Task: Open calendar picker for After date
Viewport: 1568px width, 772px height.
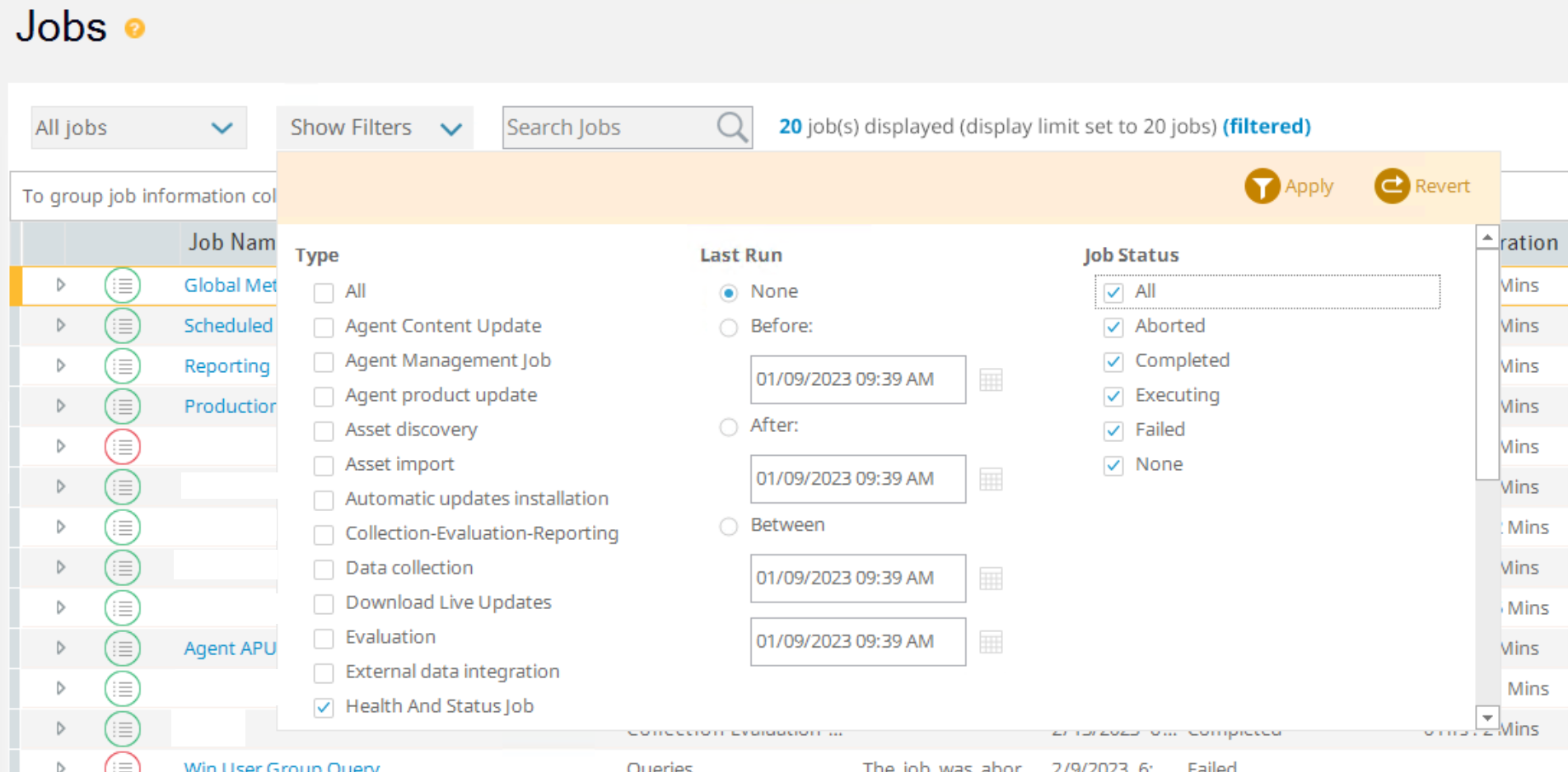Action: point(991,480)
